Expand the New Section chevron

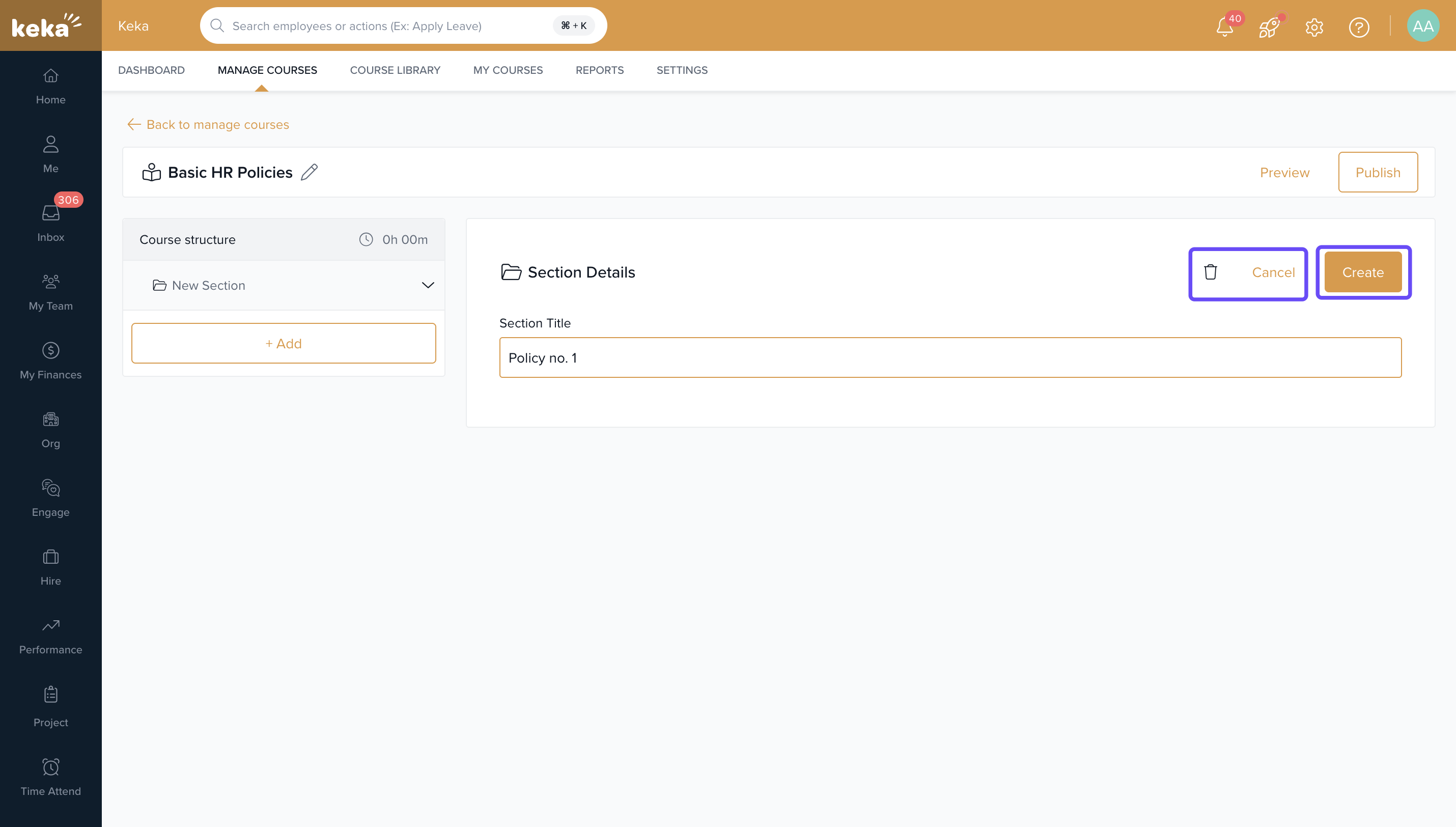click(x=428, y=285)
